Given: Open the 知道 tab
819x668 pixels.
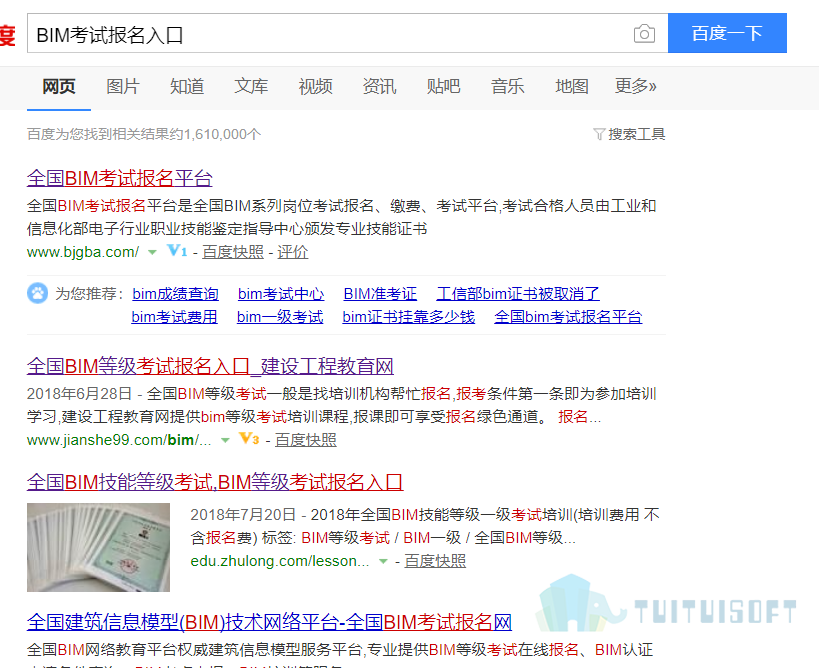Looking at the screenshot, I should coord(187,86).
